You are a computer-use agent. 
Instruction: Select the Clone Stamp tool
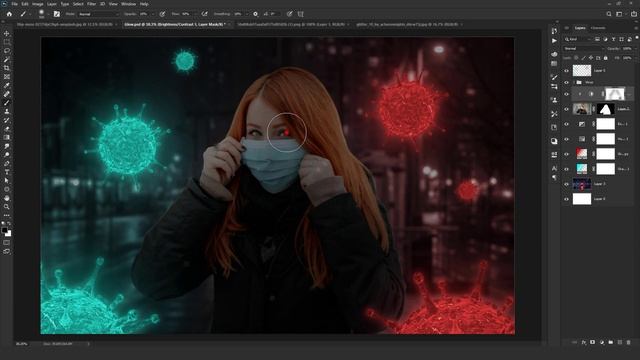pos(7,111)
